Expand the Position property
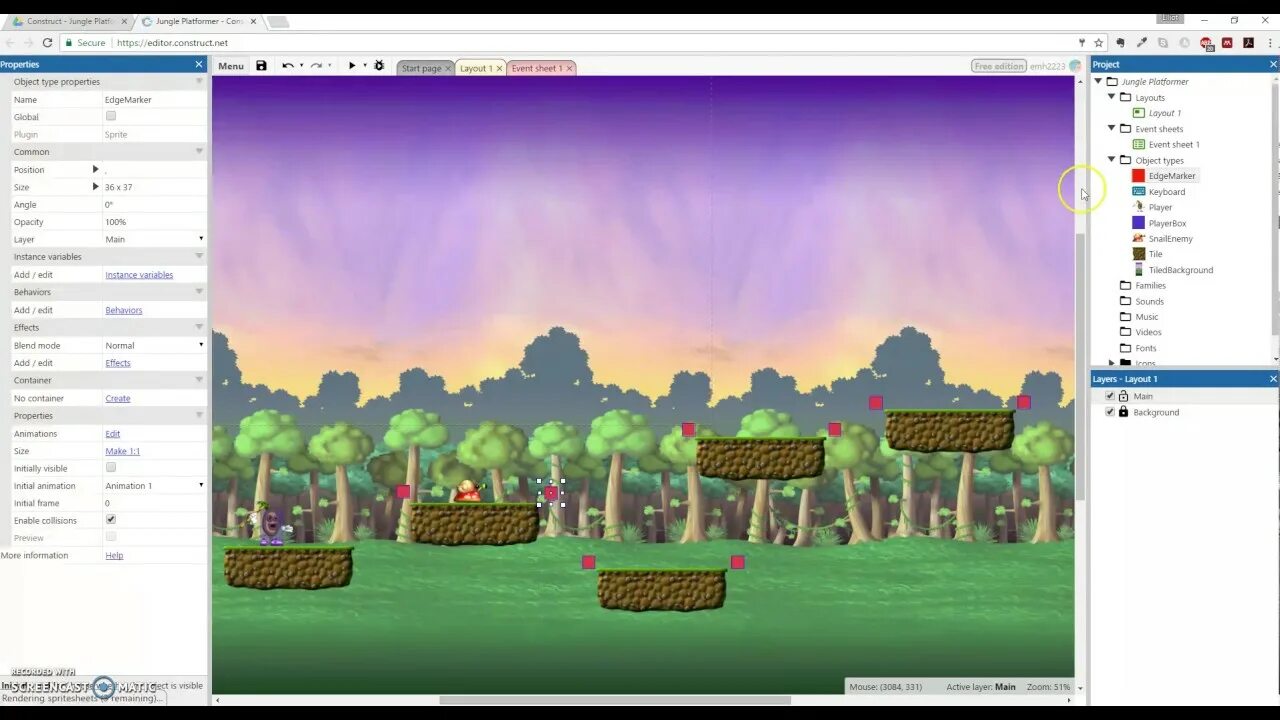The width and height of the screenshot is (1280, 720). point(96,169)
